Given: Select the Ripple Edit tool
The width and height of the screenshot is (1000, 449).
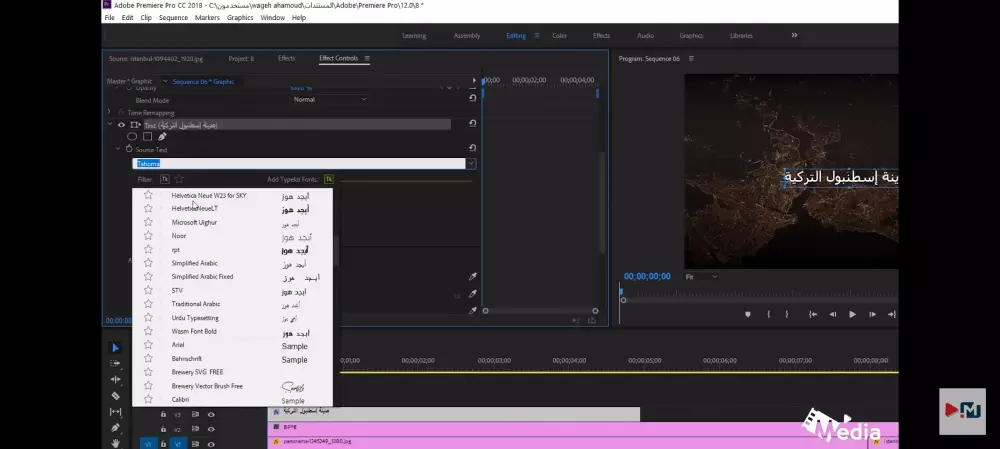Looking at the screenshot, I should pyautogui.click(x=115, y=379).
